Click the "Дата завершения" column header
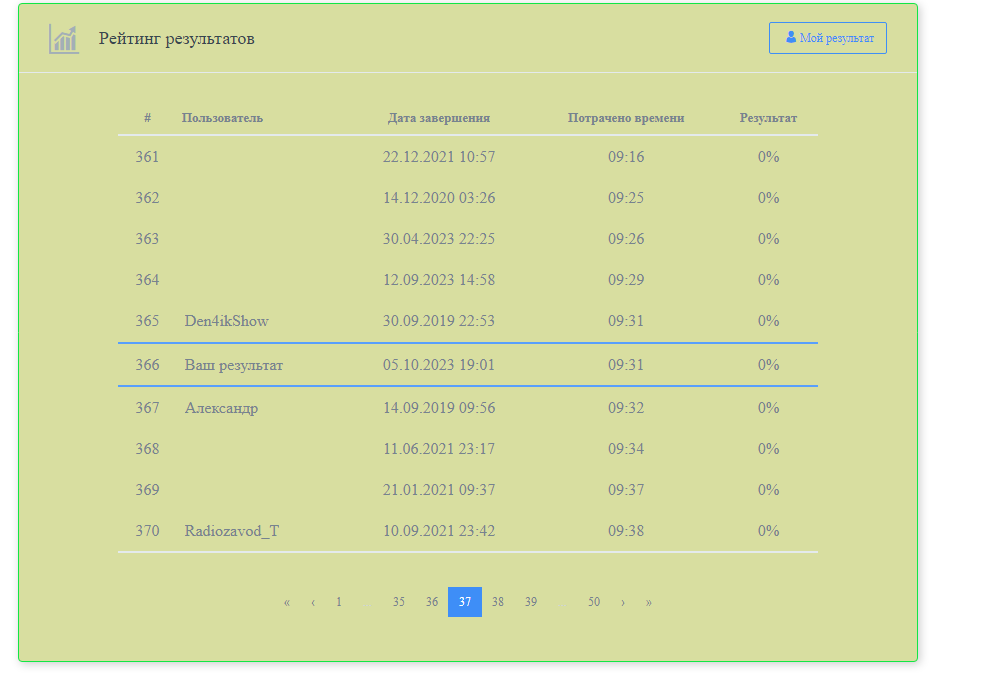 point(439,118)
